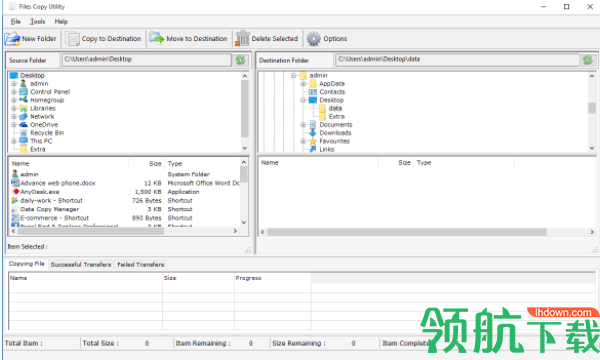Click the destination tree scroll-down arrow
The height and width of the screenshot is (360, 600).
tap(592, 148)
